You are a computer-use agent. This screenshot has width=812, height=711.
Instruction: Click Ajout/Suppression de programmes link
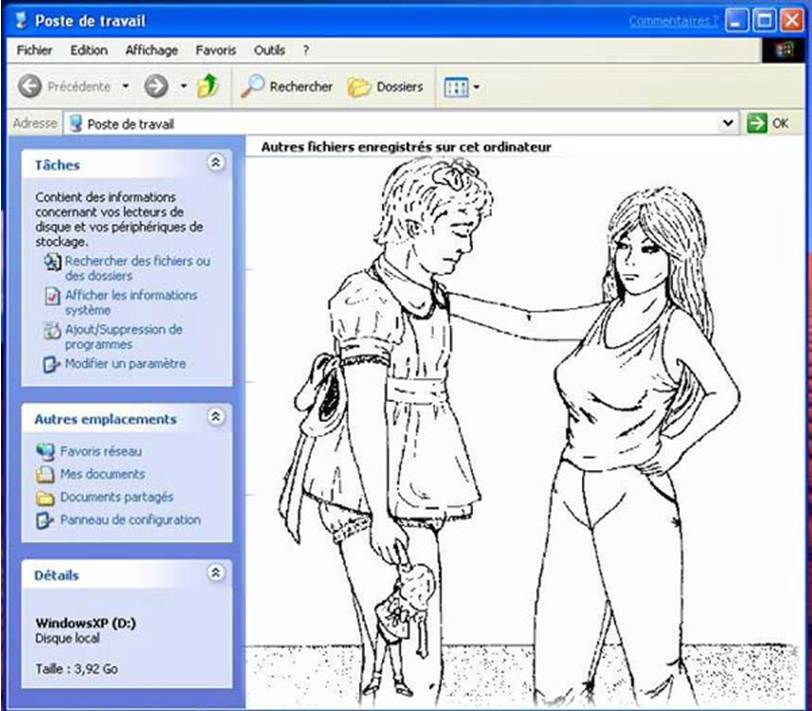[123, 336]
